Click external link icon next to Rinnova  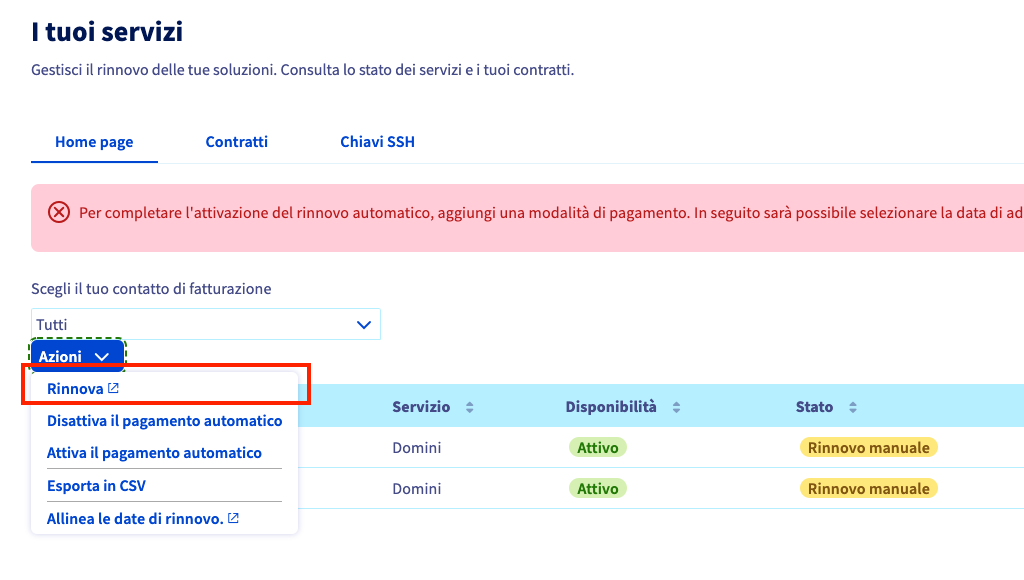(x=113, y=388)
